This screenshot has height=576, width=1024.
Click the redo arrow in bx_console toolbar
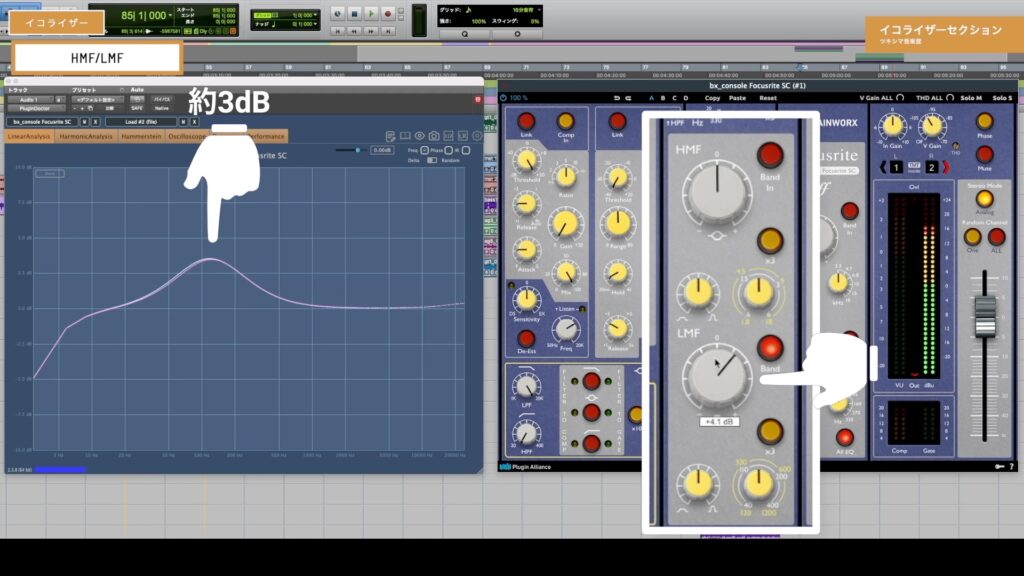(x=628, y=98)
